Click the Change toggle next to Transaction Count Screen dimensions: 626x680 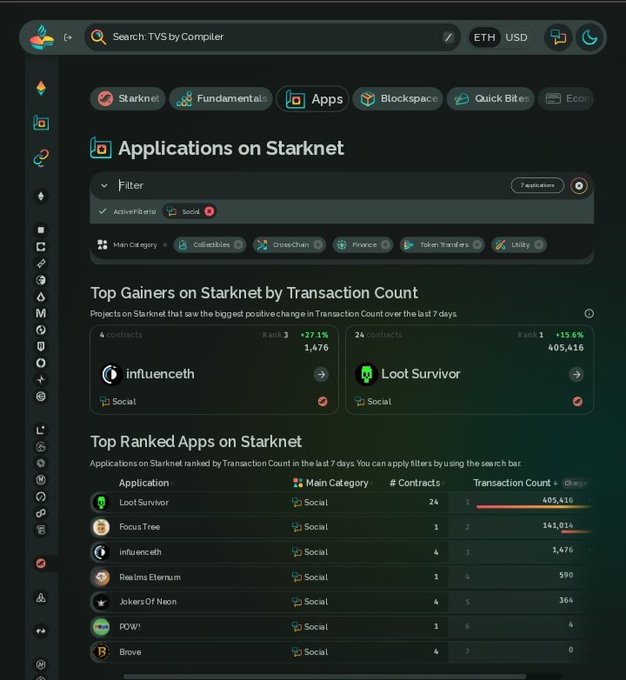click(x=575, y=483)
